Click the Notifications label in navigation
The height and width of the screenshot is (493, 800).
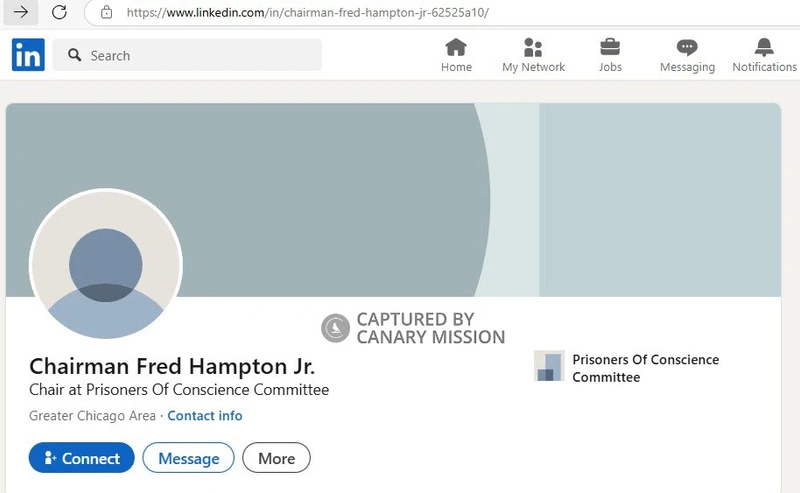(x=764, y=67)
